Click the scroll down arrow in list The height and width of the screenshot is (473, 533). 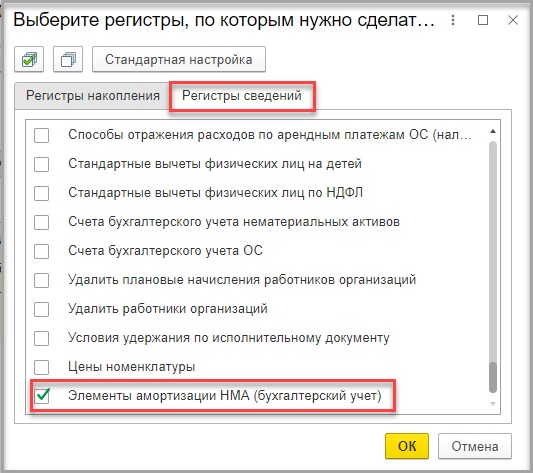[x=493, y=404]
